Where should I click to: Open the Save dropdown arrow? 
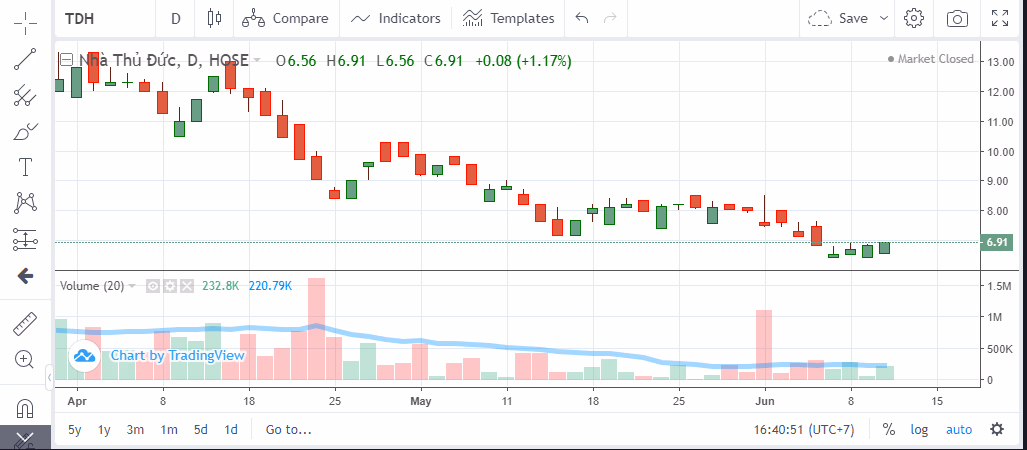(x=883, y=18)
